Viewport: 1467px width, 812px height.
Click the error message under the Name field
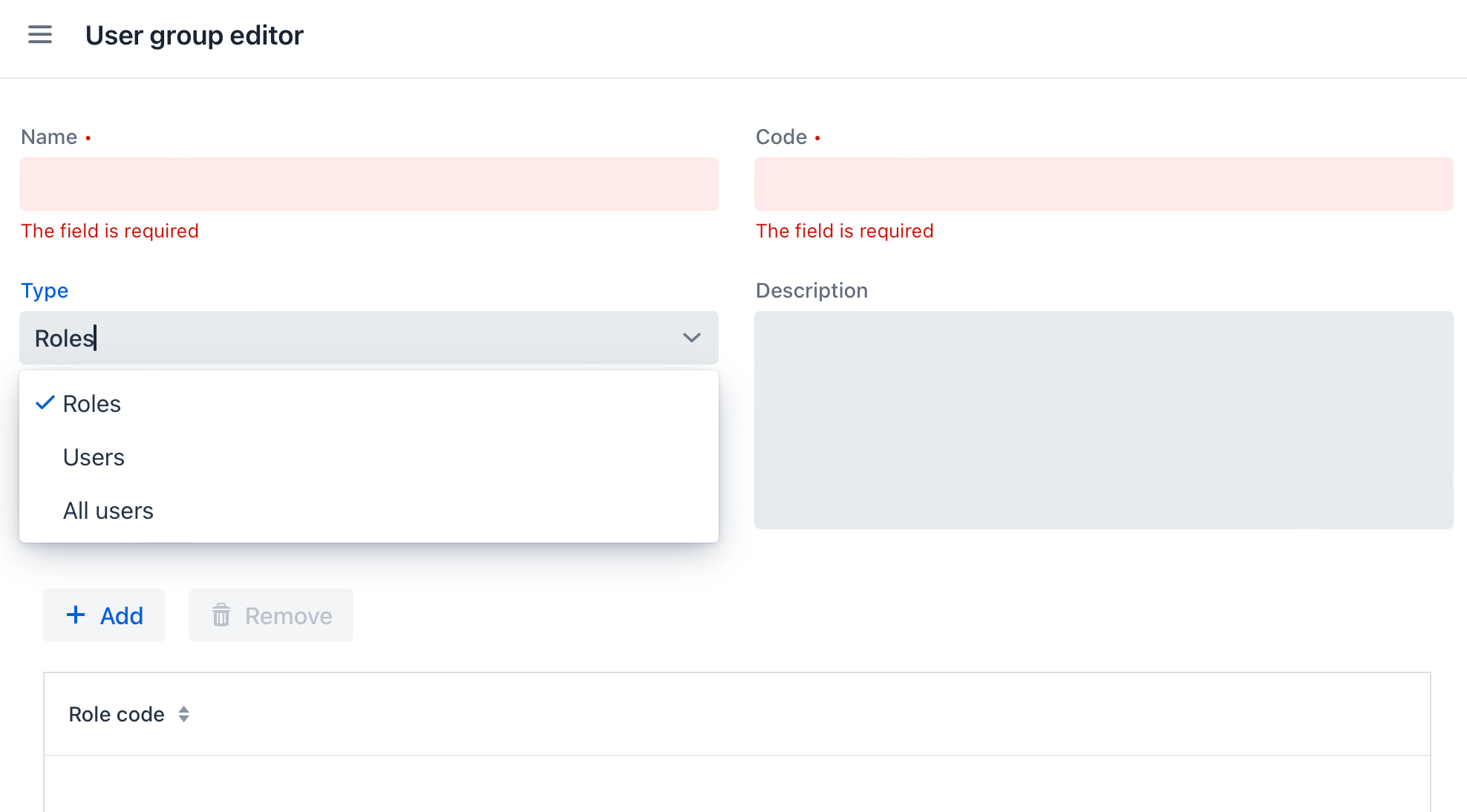tap(110, 230)
